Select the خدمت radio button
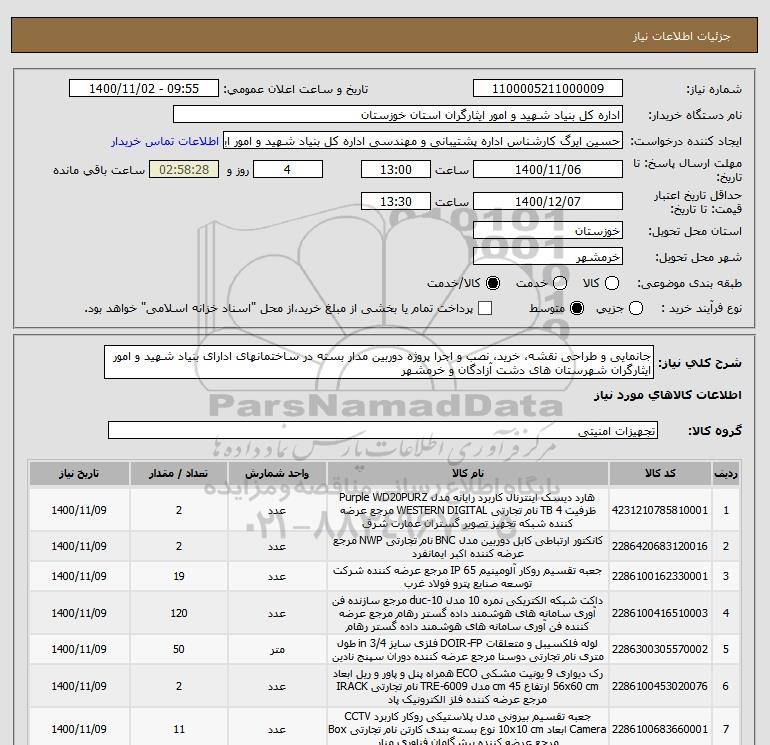 tap(560, 283)
